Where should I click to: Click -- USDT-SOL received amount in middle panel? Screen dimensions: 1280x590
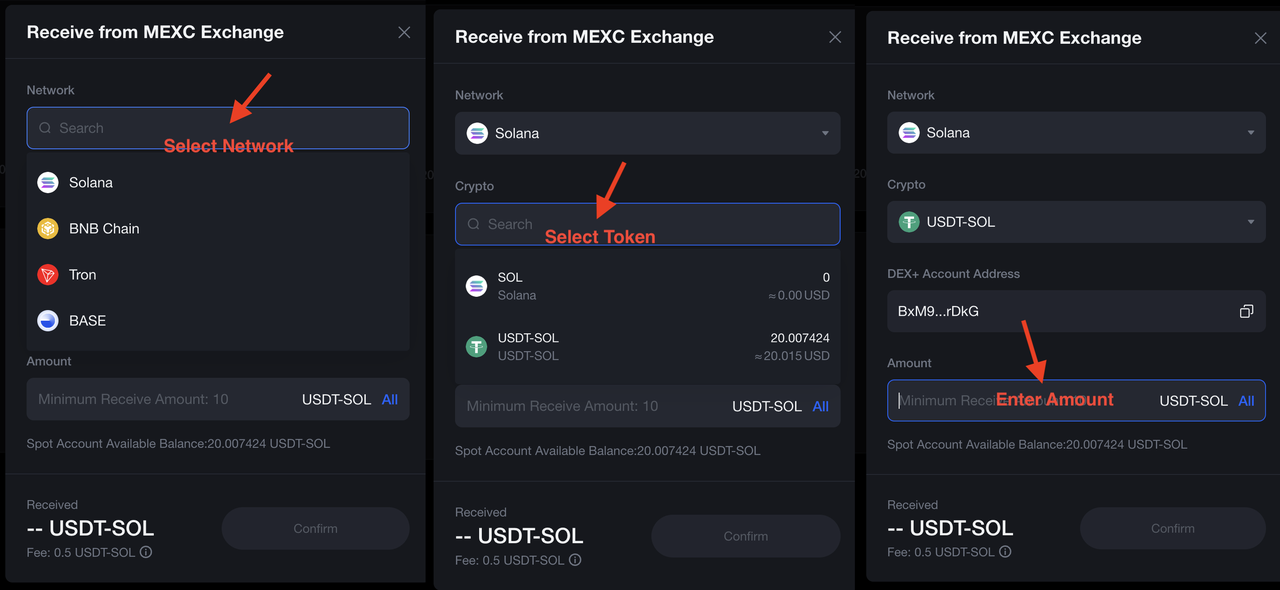(x=519, y=535)
